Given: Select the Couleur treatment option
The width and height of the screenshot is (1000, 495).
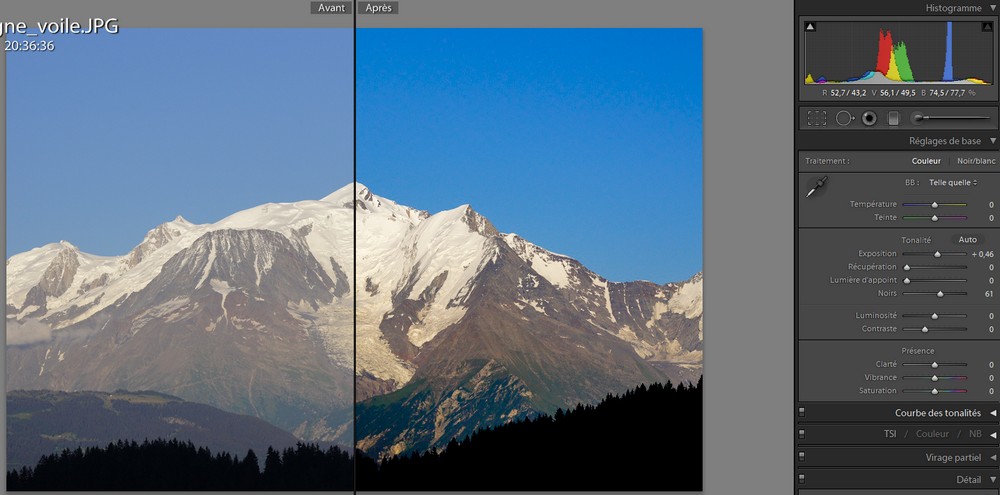Looking at the screenshot, I should (926, 161).
